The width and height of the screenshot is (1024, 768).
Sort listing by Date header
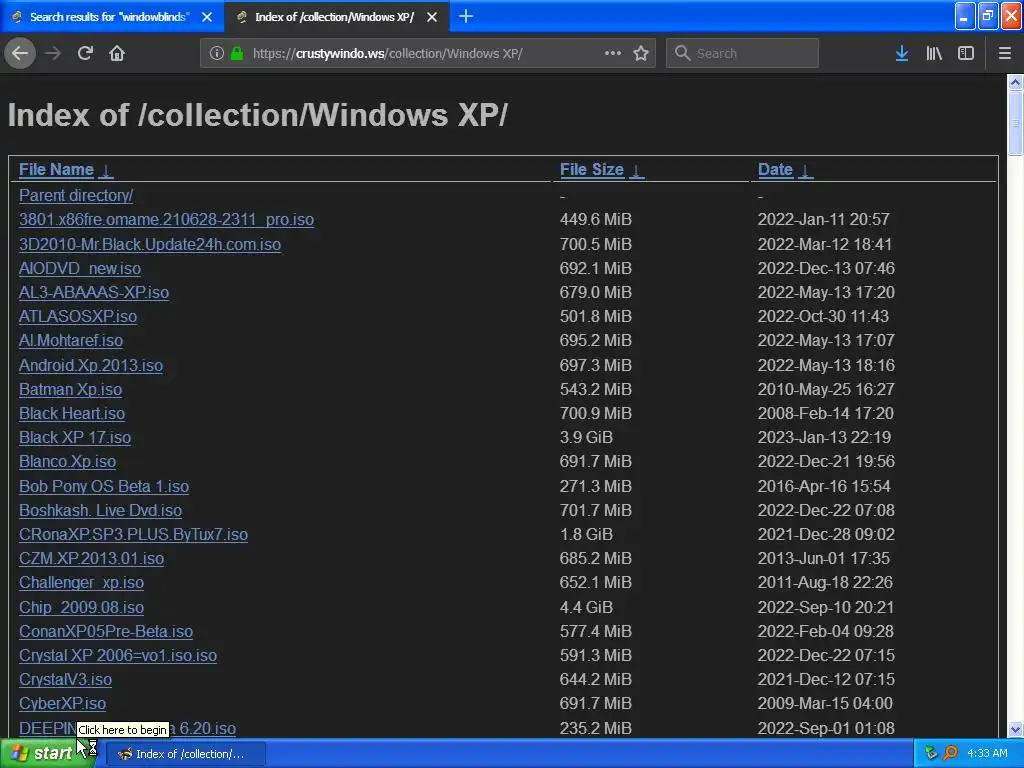(775, 170)
